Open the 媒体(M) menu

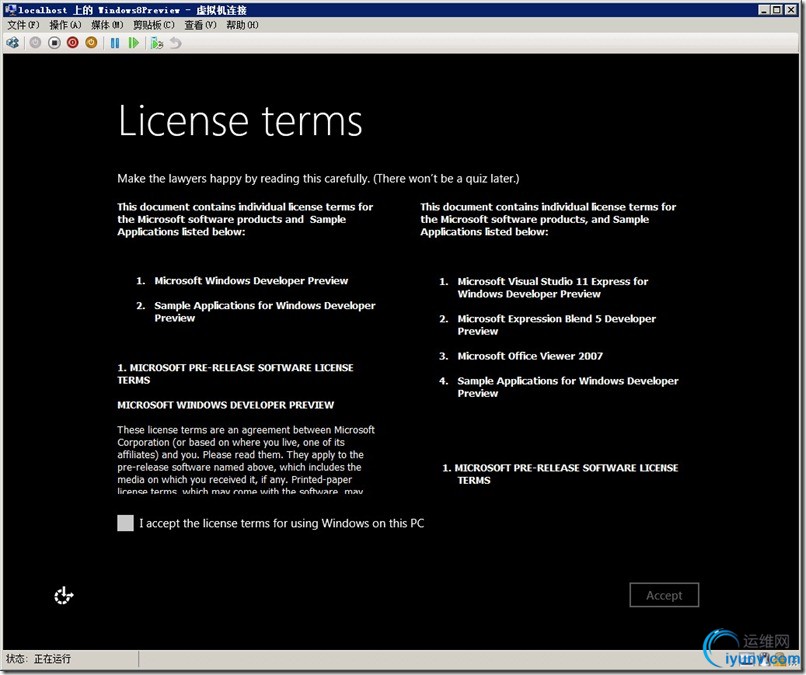pyautogui.click(x=107, y=25)
